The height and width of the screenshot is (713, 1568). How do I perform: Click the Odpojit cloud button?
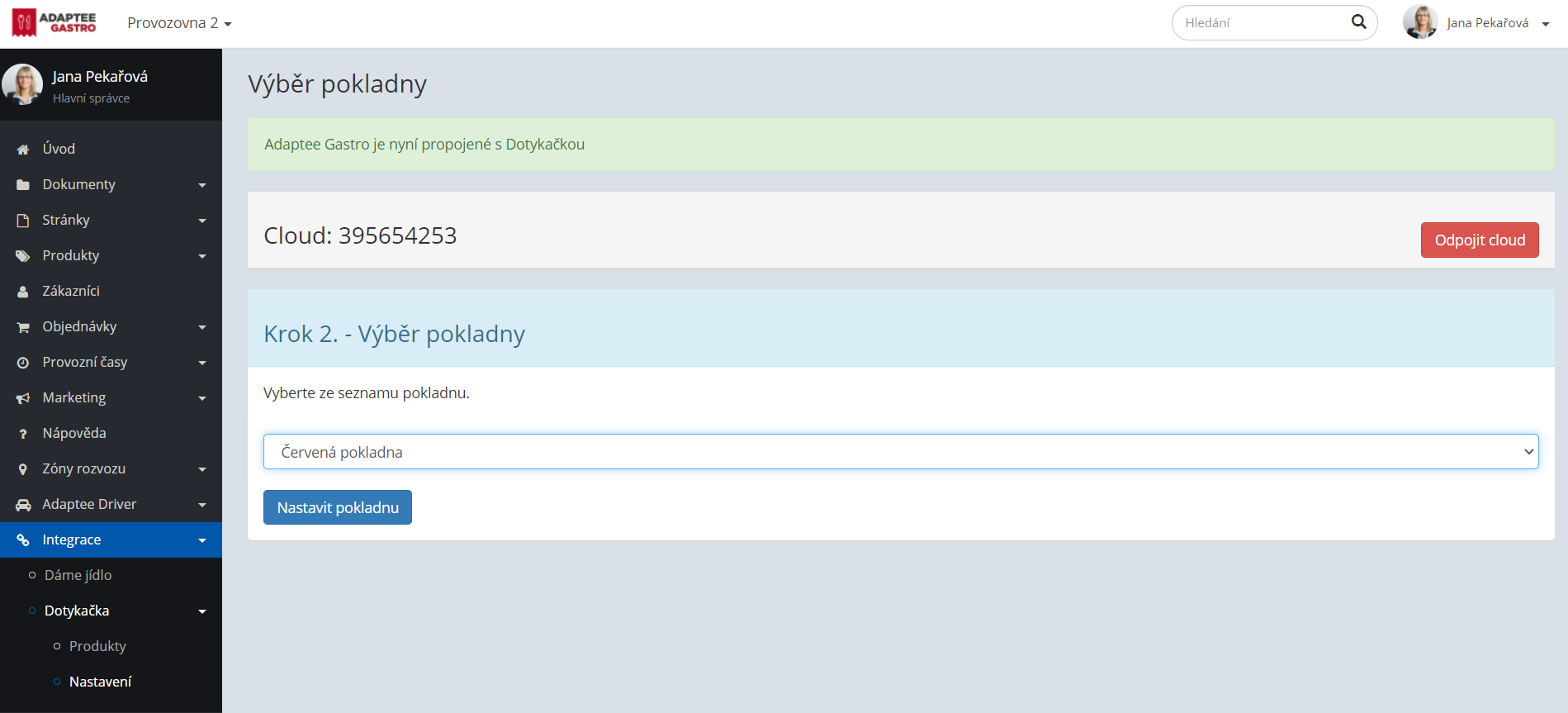(1480, 240)
